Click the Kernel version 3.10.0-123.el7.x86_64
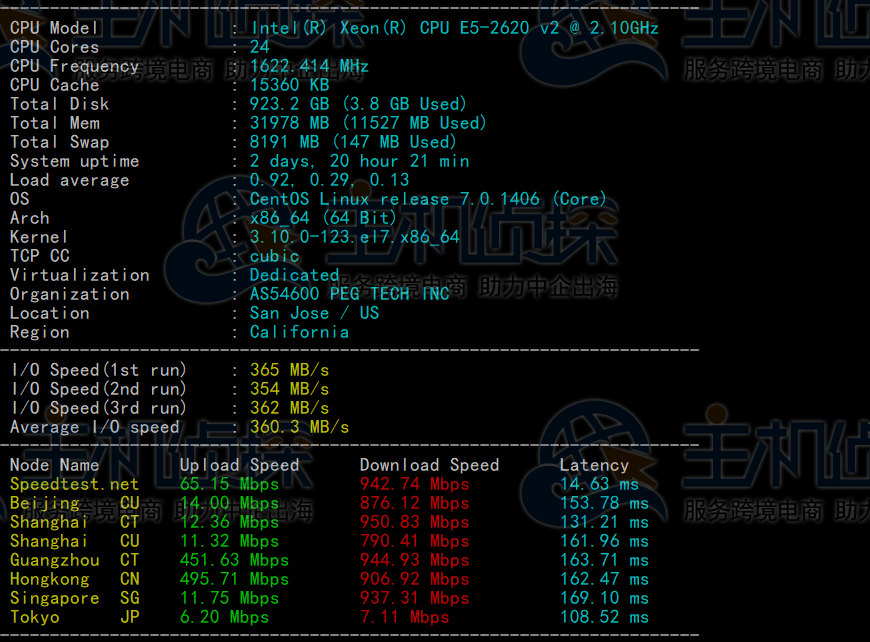The height and width of the screenshot is (642, 870). (x=354, y=237)
